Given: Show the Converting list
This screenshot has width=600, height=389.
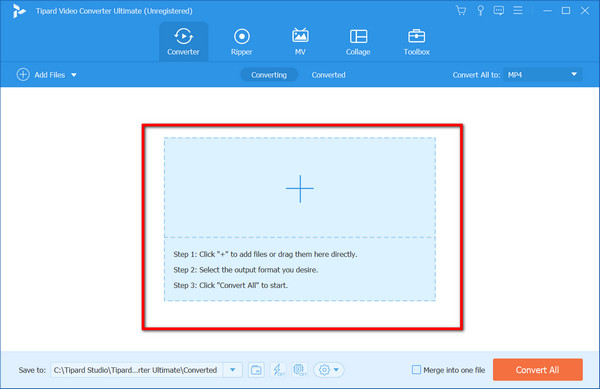Looking at the screenshot, I should 269,75.
